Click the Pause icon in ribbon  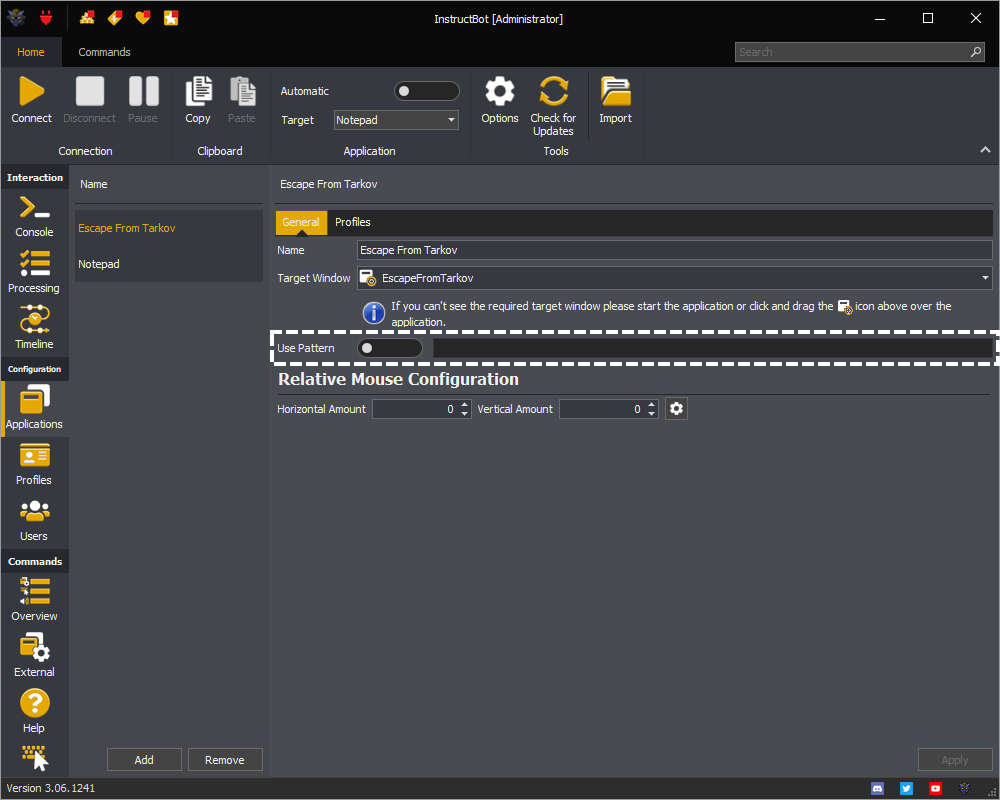point(143,91)
